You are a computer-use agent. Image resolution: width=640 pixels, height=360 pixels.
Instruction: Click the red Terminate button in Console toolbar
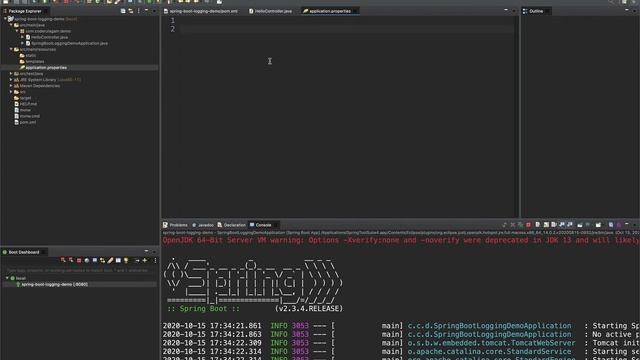tap(528, 225)
